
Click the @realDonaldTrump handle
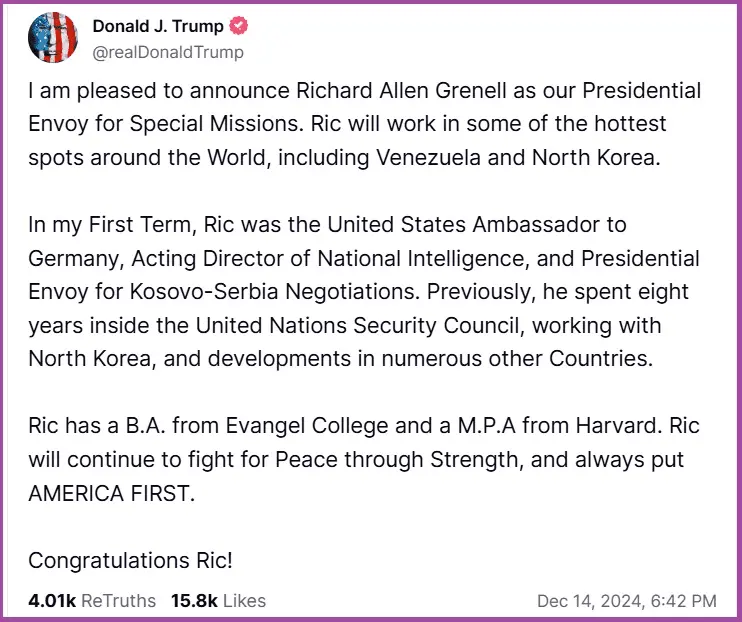pos(167,52)
